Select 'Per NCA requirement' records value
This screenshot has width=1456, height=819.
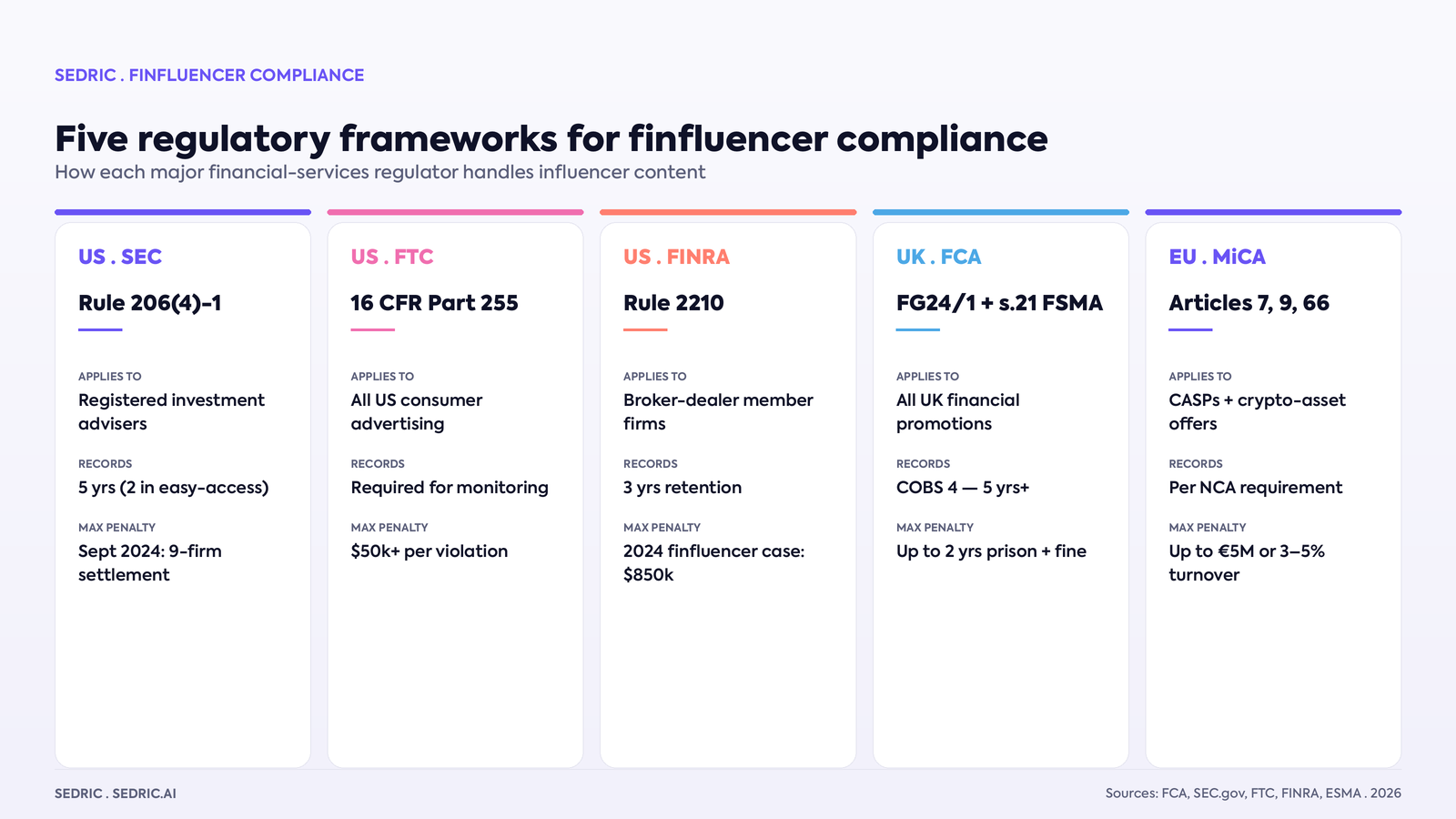(1256, 488)
